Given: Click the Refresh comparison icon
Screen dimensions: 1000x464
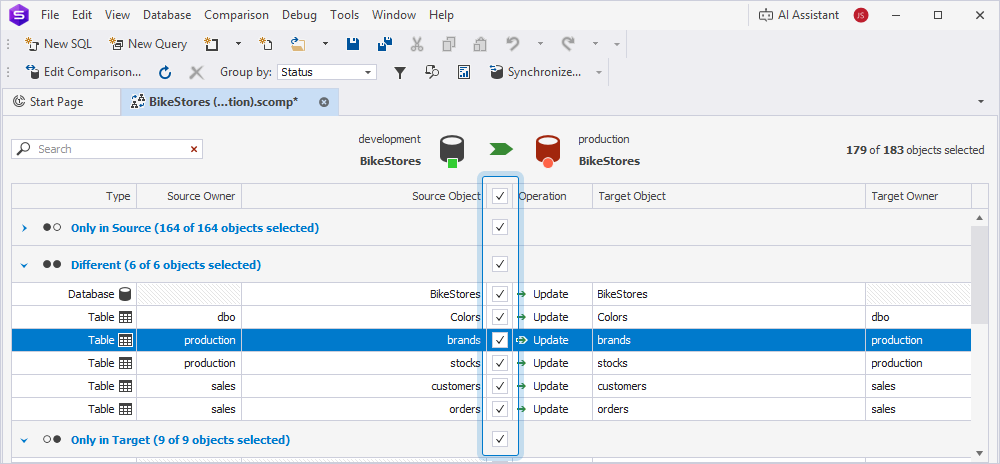Looking at the screenshot, I should pyautogui.click(x=165, y=72).
